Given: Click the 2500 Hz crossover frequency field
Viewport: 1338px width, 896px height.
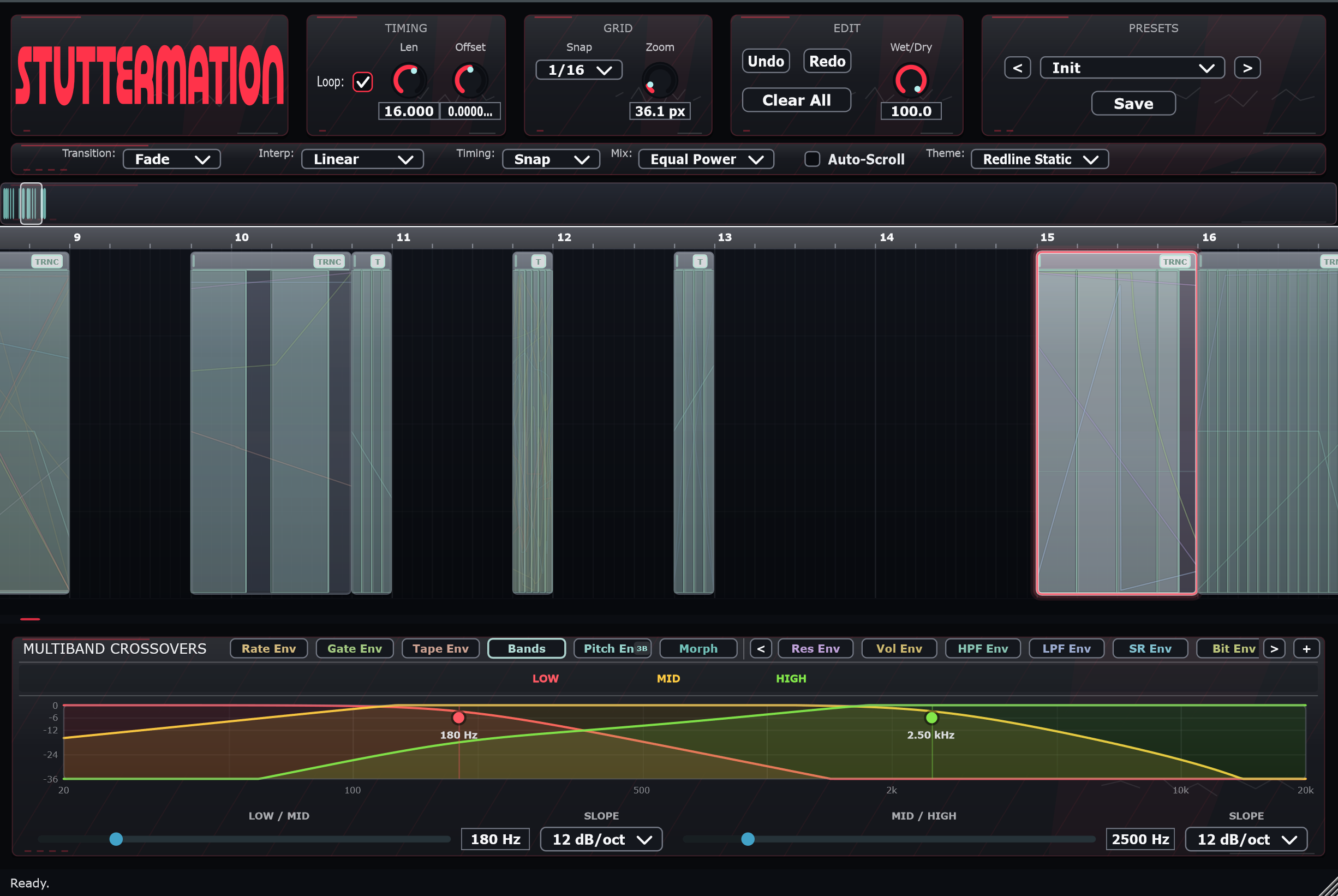Looking at the screenshot, I should [x=1140, y=839].
